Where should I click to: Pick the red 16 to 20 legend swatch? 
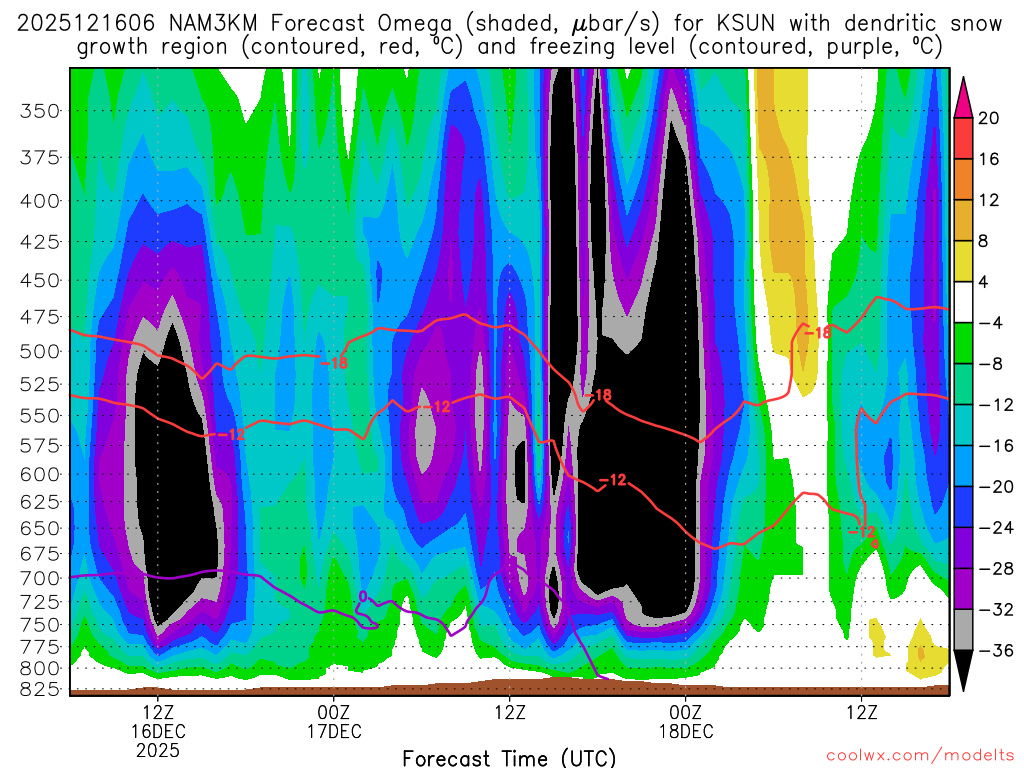963,138
